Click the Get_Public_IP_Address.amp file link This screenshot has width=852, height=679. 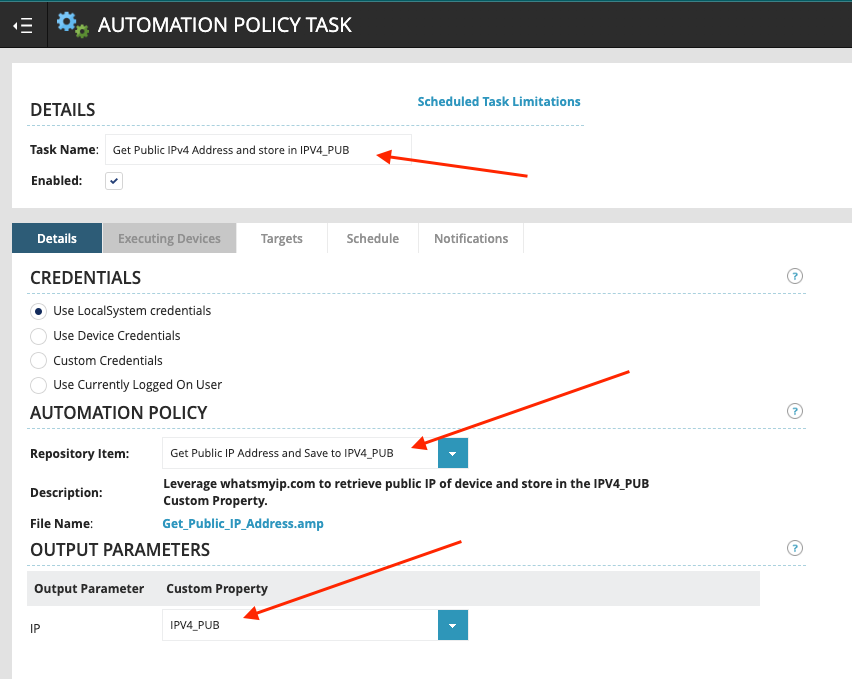pos(243,523)
